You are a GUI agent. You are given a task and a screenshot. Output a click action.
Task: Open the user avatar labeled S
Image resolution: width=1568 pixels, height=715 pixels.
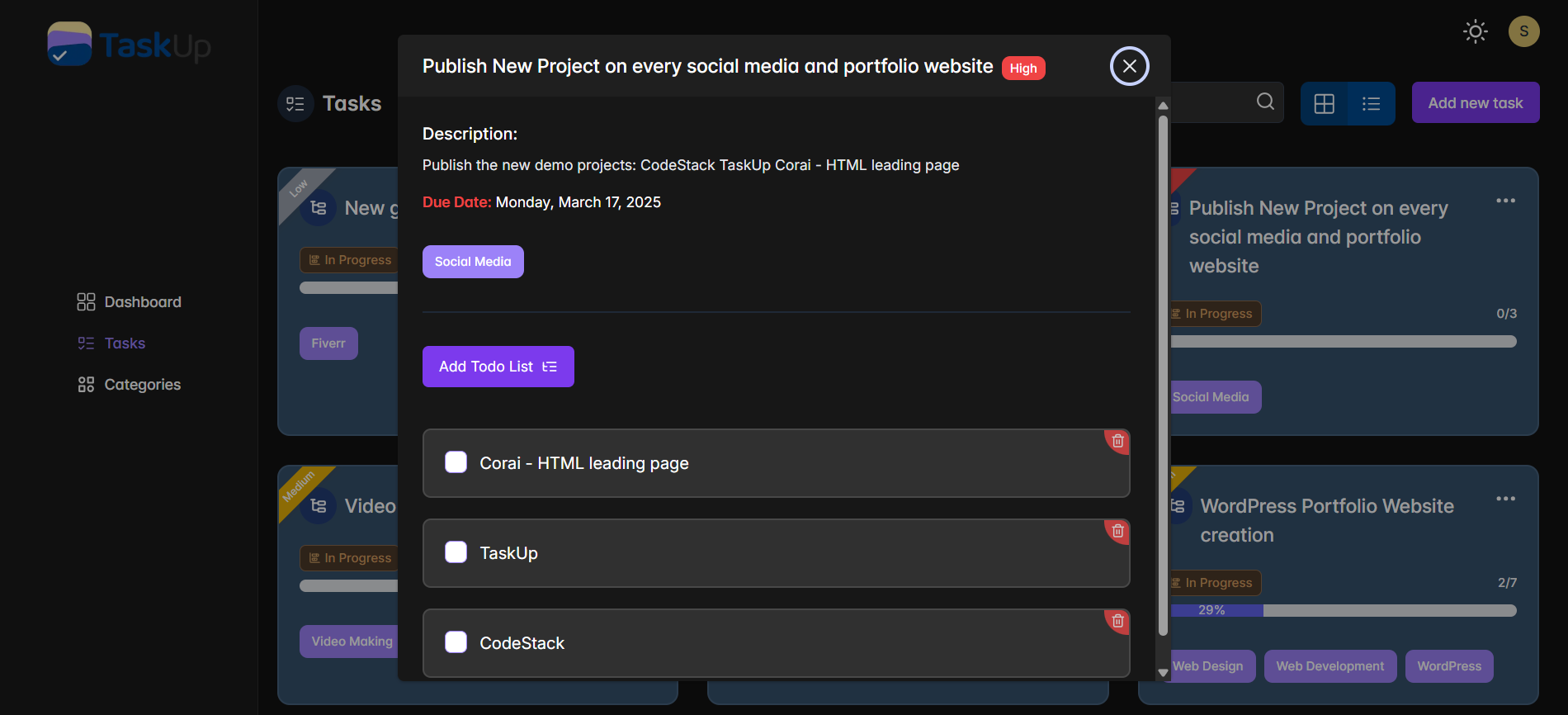pos(1523,31)
